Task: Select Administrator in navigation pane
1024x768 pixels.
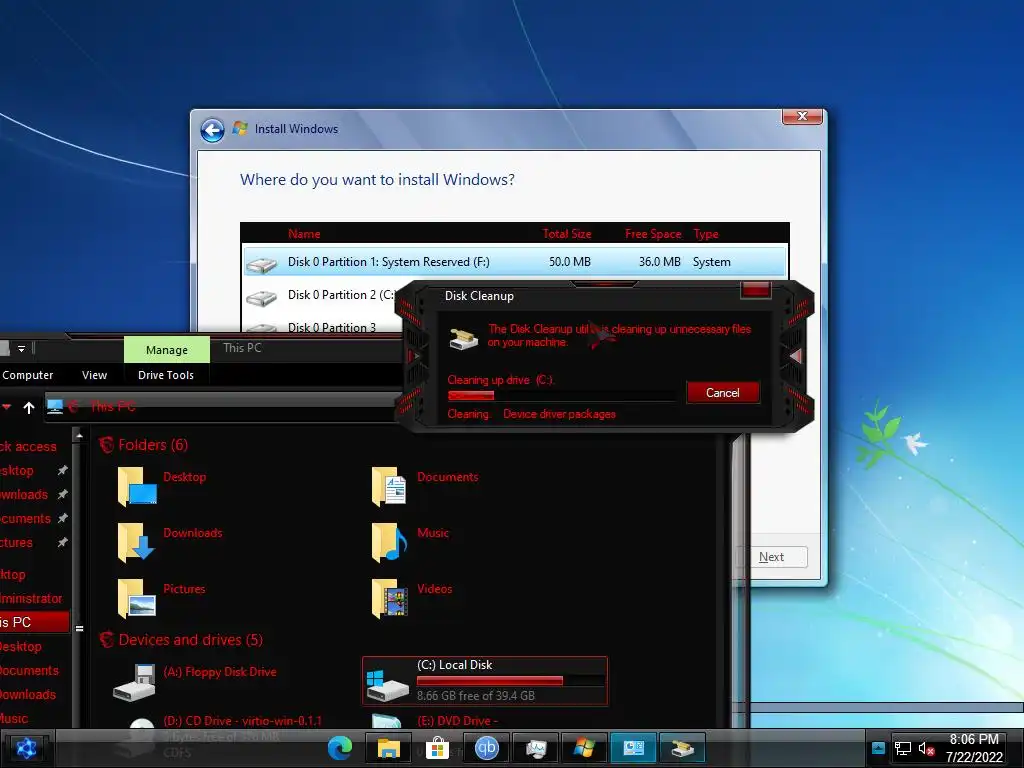Action: click(x=31, y=598)
